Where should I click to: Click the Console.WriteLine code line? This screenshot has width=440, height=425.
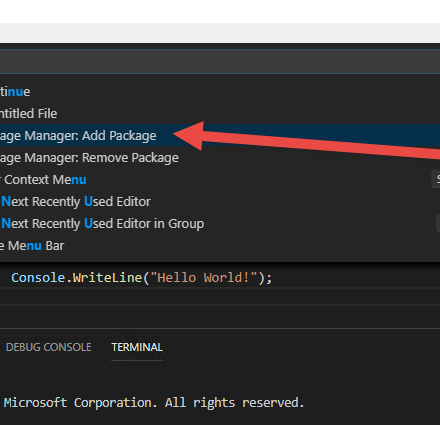[142, 278]
